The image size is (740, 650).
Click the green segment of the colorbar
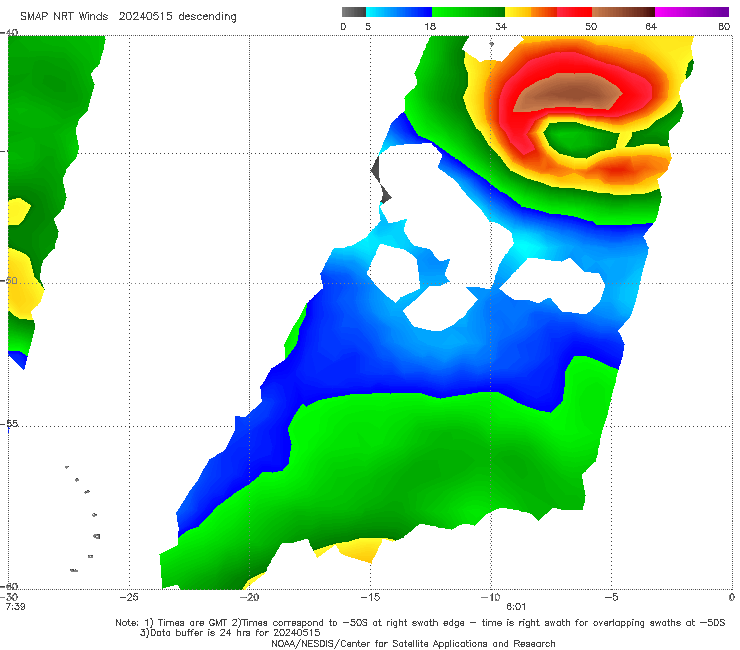(468, 12)
